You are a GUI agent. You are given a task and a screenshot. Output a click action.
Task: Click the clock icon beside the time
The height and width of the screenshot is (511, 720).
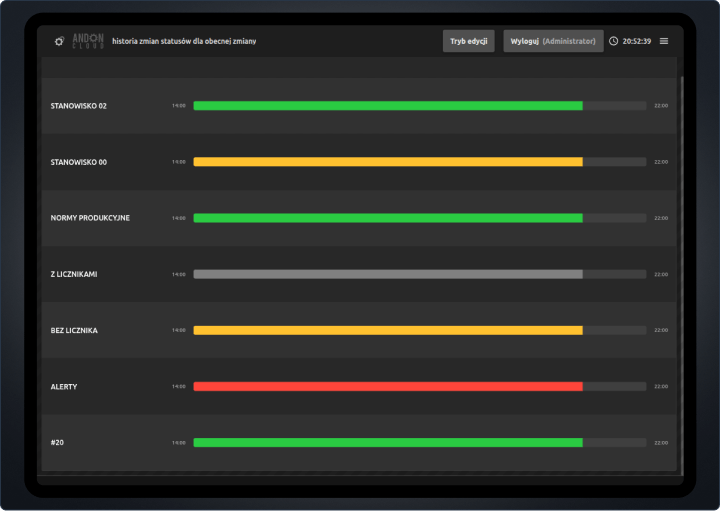[x=613, y=41]
